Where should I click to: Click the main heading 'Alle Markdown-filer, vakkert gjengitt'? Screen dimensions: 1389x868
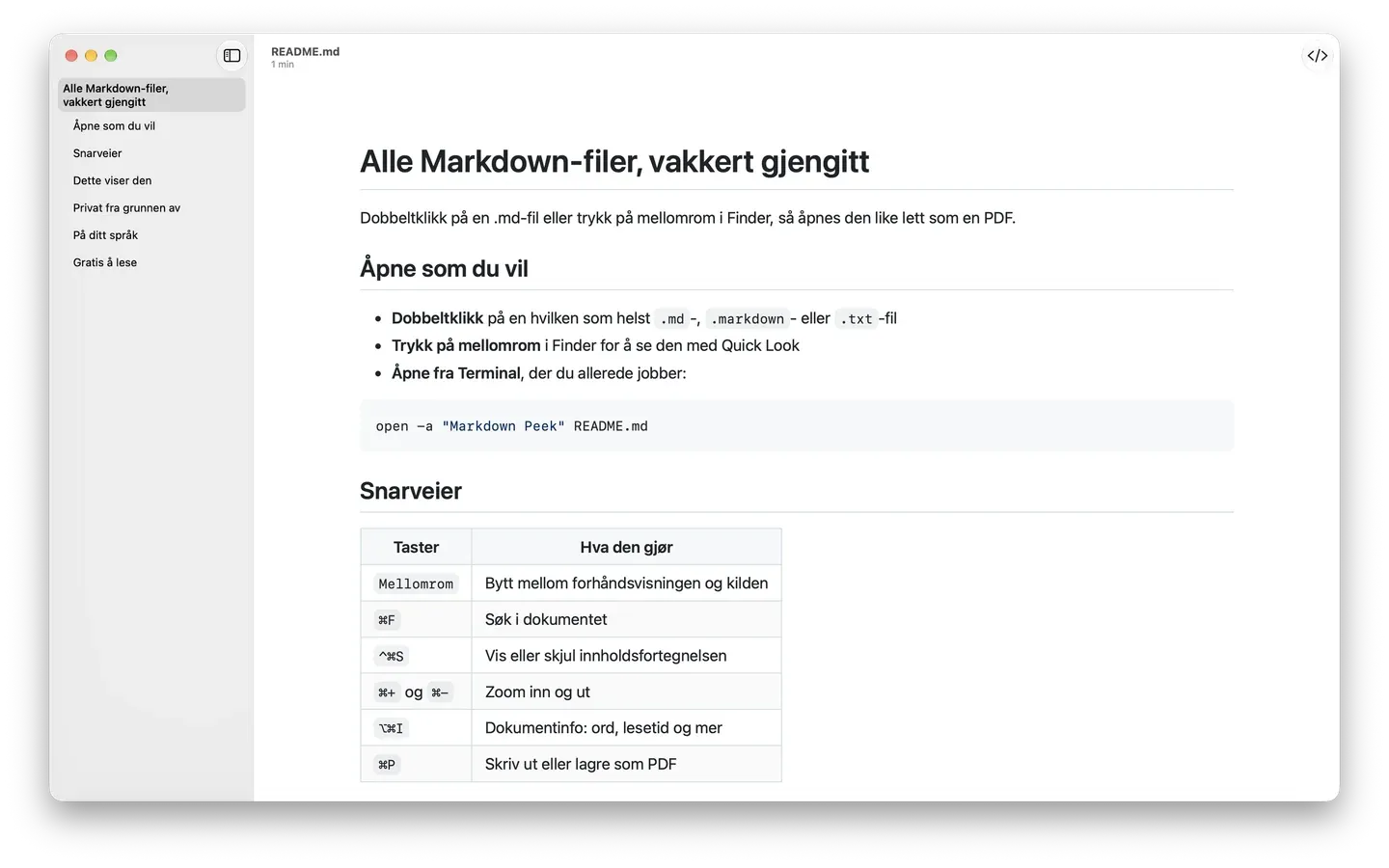tap(614, 161)
